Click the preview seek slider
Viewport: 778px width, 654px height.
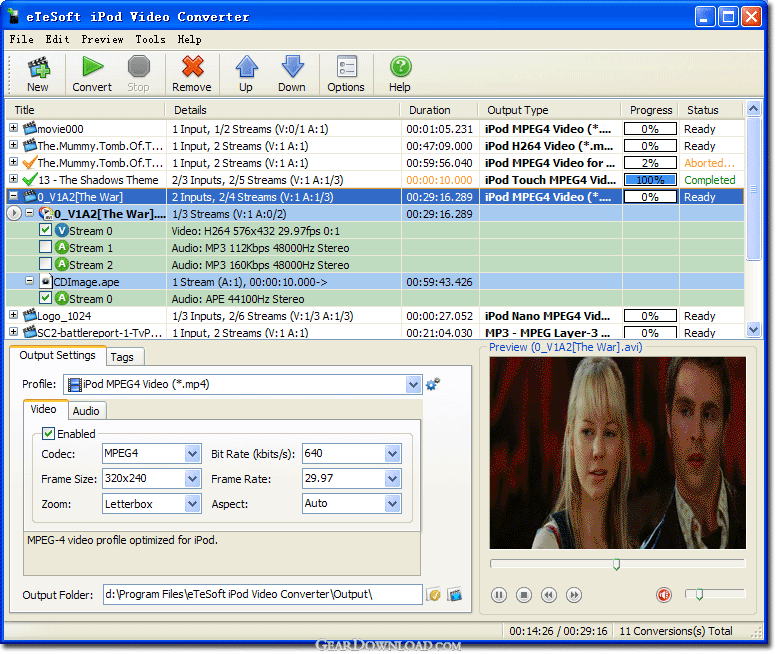click(617, 565)
